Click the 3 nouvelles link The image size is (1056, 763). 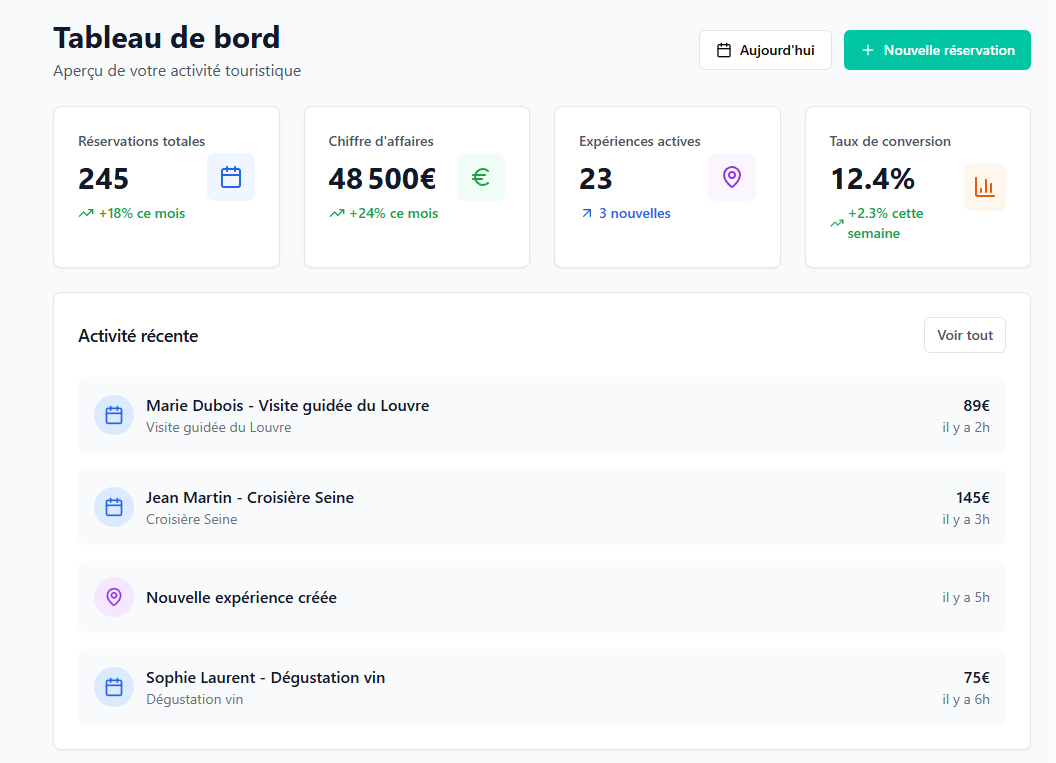tap(634, 213)
